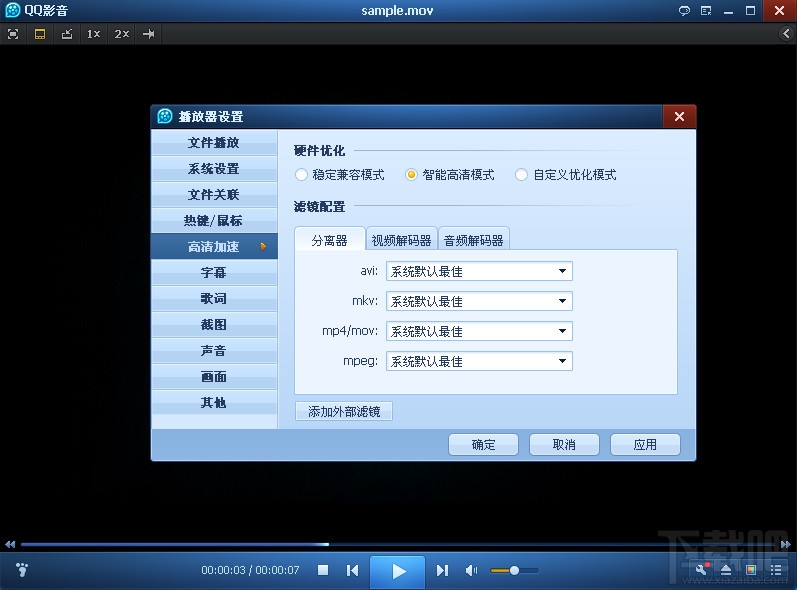Open the 文件播放 settings section

(214, 143)
